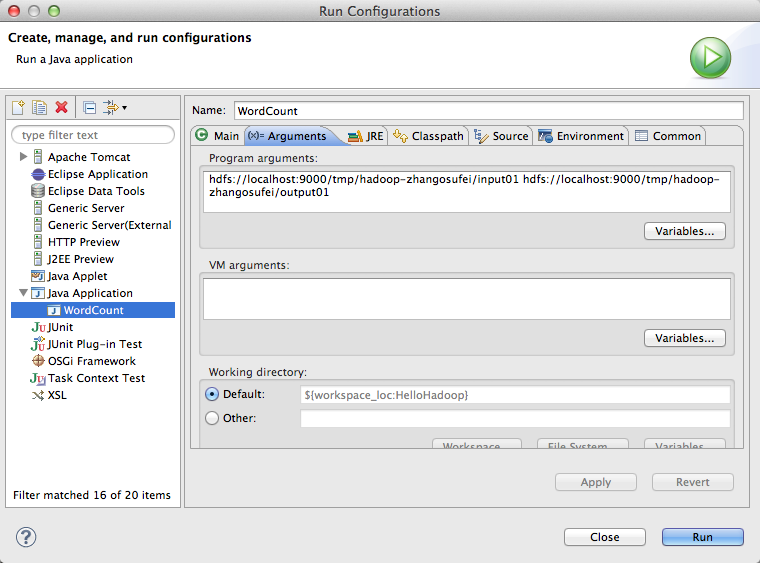
Task: Select the HTTP Preview tree entry
Action: click(84, 242)
